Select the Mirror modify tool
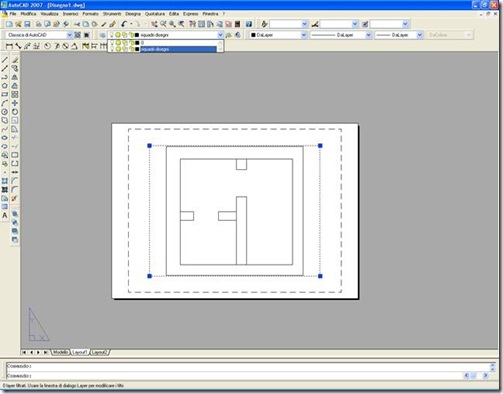Viewport: 503px width, 394px height. pos(15,77)
